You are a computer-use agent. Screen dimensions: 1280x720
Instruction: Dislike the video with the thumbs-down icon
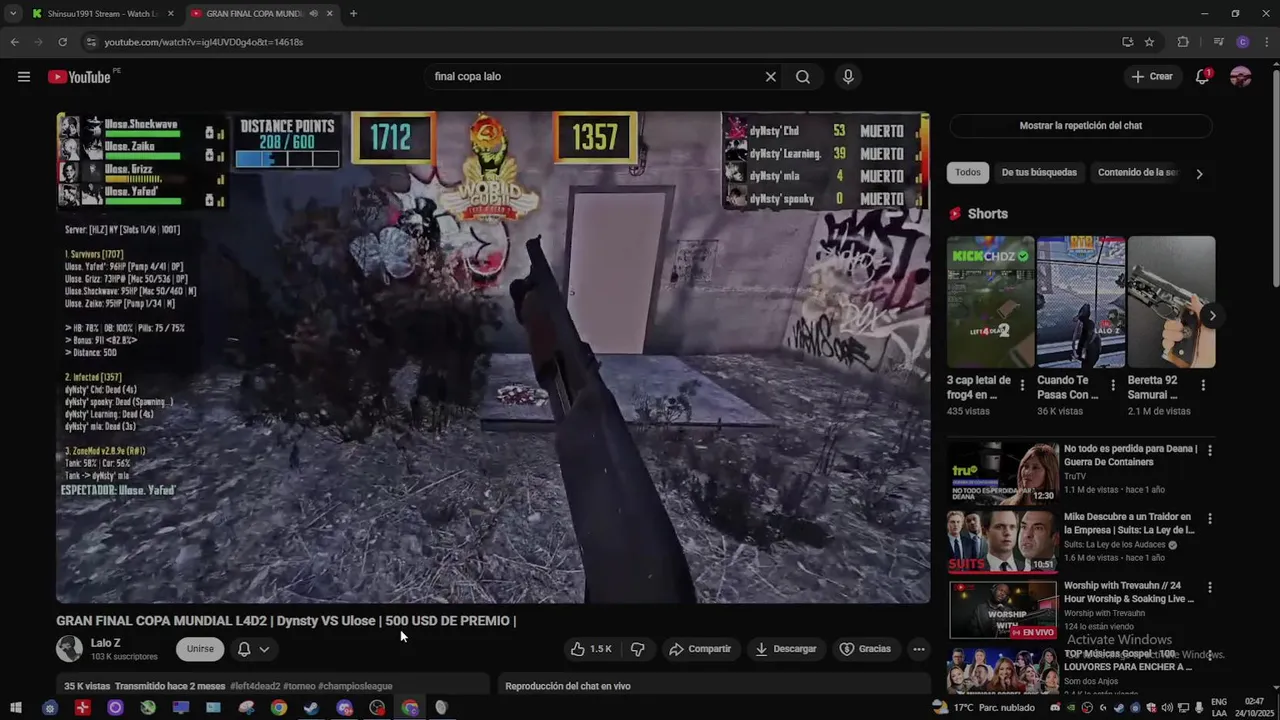(x=637, y=649)
